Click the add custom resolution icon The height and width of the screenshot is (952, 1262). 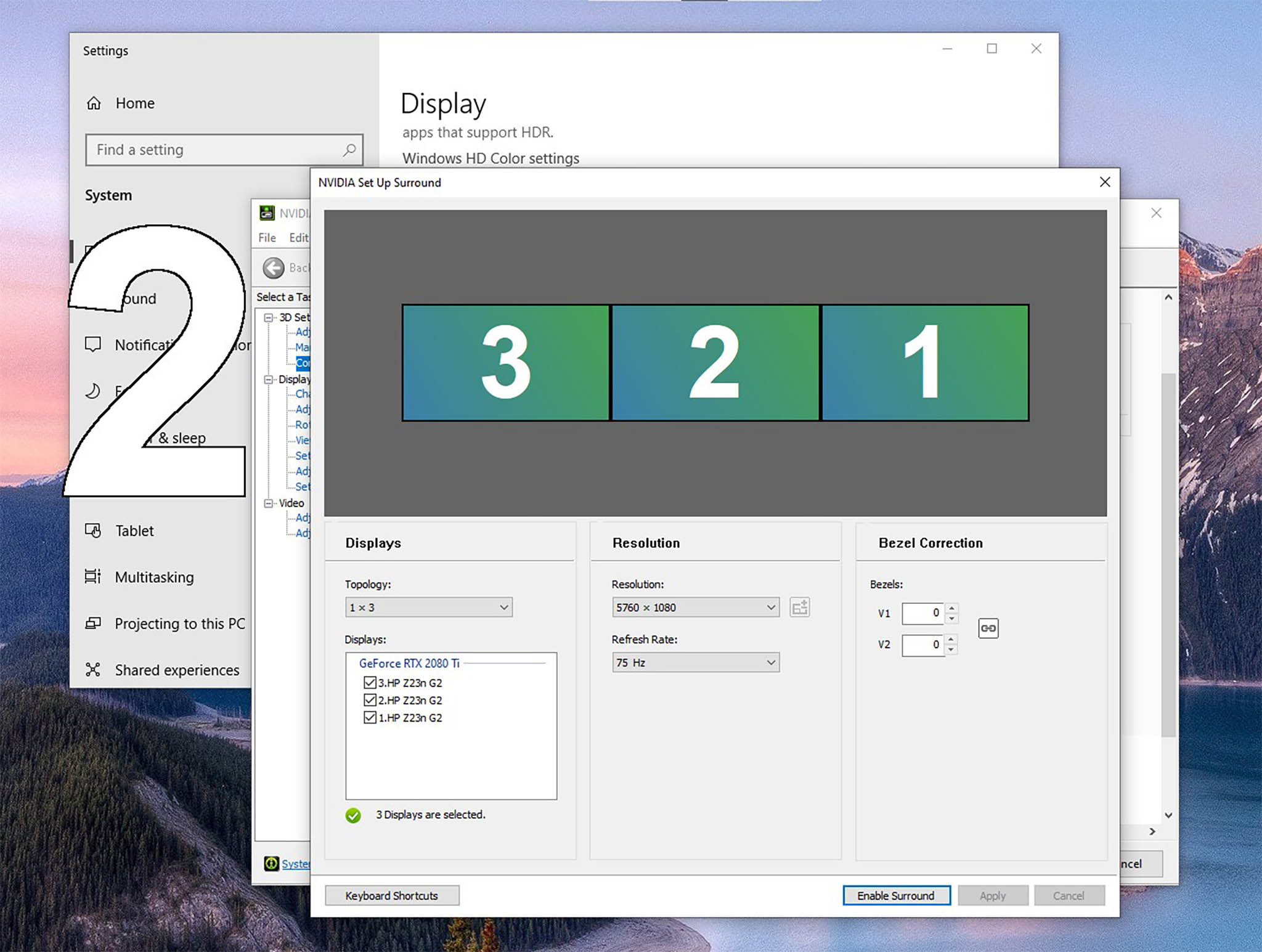pyautogui.click(x=800, y=608)
